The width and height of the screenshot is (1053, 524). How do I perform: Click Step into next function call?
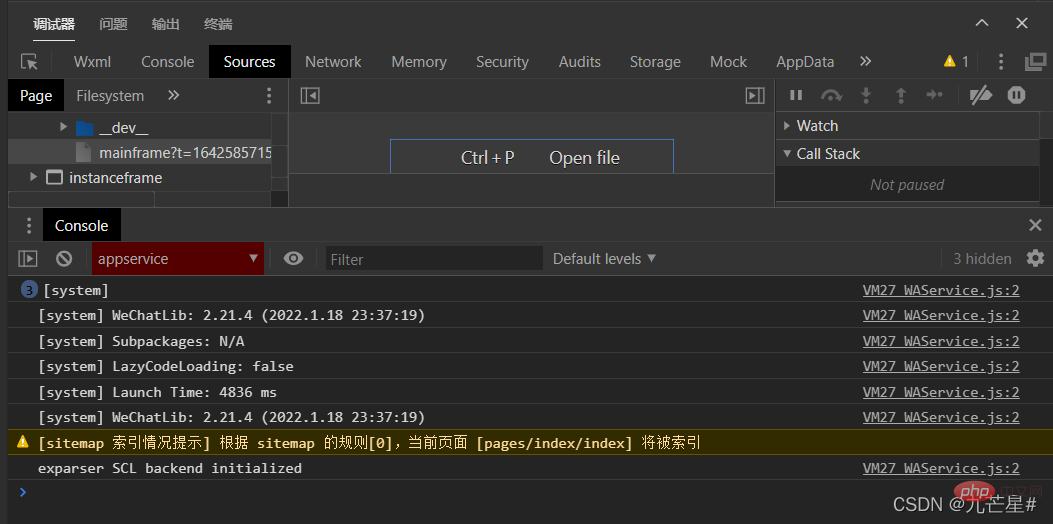(x=866, y=95)
